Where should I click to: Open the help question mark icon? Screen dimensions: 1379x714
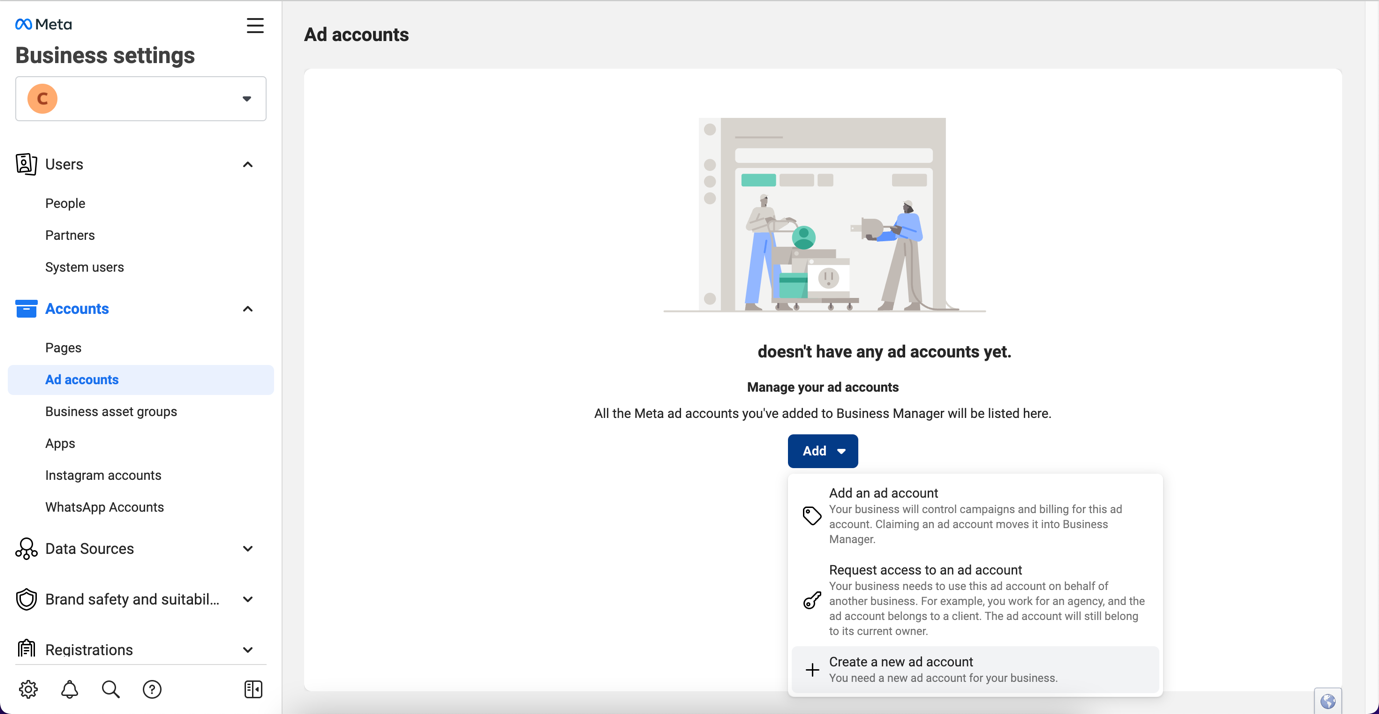(152, 689)
